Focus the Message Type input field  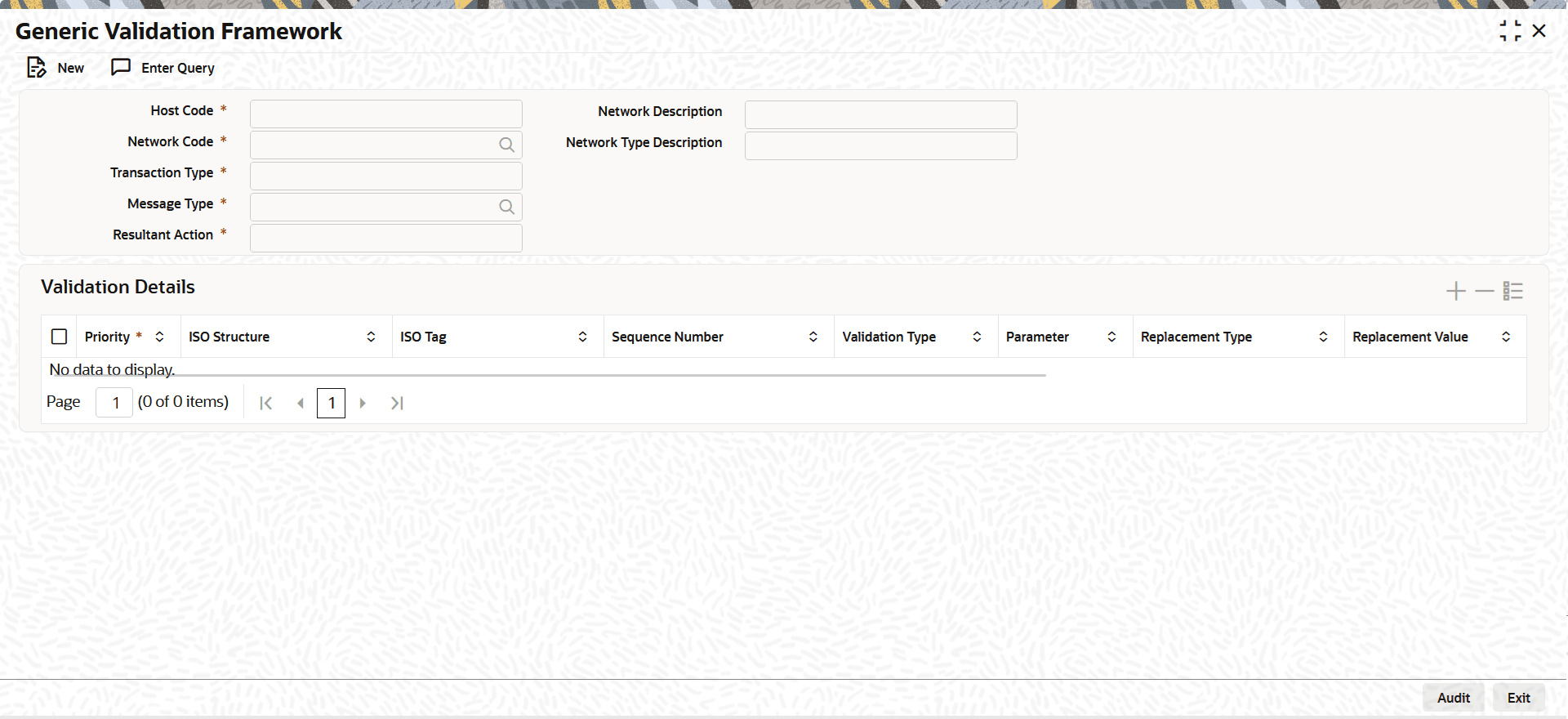(x=386, y=207)
